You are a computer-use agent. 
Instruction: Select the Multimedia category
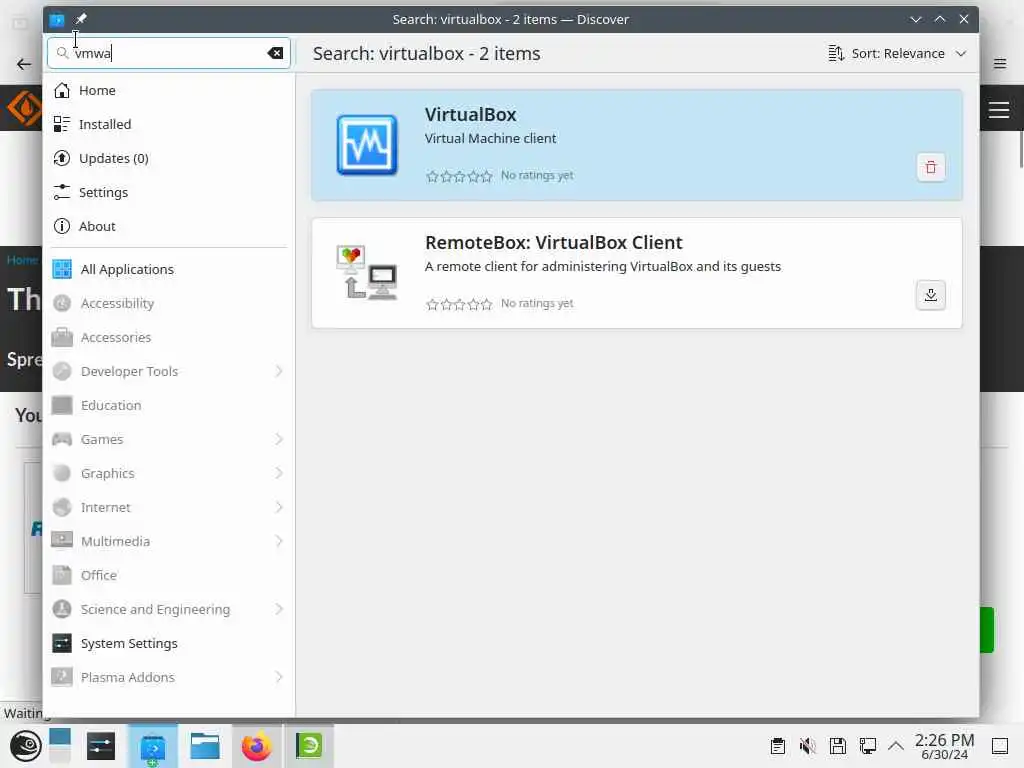tap(116, 541)
